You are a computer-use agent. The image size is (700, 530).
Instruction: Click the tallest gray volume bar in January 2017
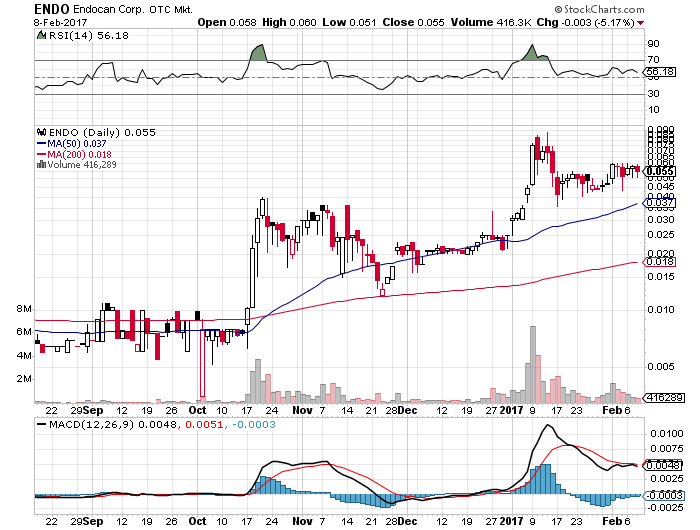click(533, 365)
